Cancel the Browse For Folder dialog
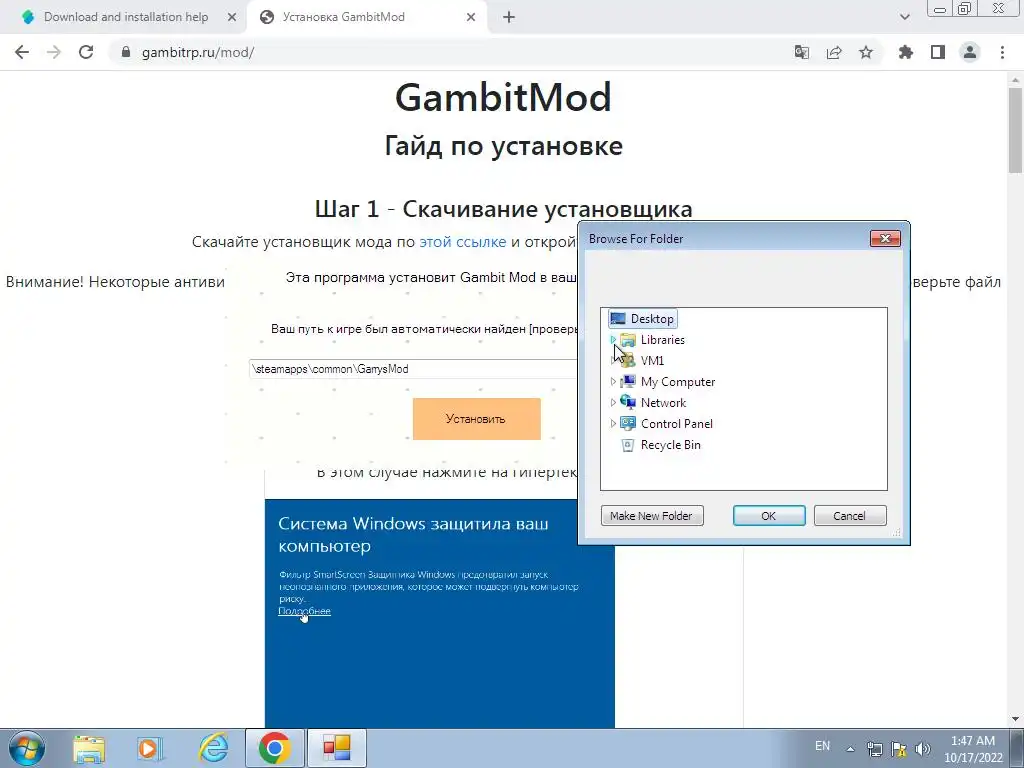Screen dimensions: 1024x768 click(x=850, y=515)
